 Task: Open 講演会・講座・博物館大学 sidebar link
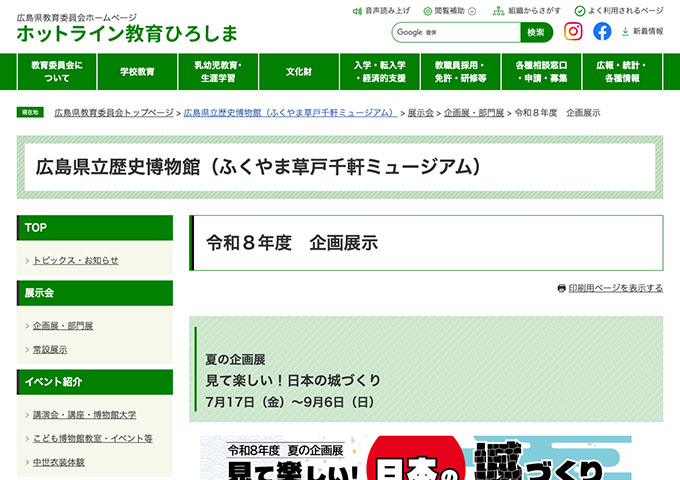click(85, 415)
